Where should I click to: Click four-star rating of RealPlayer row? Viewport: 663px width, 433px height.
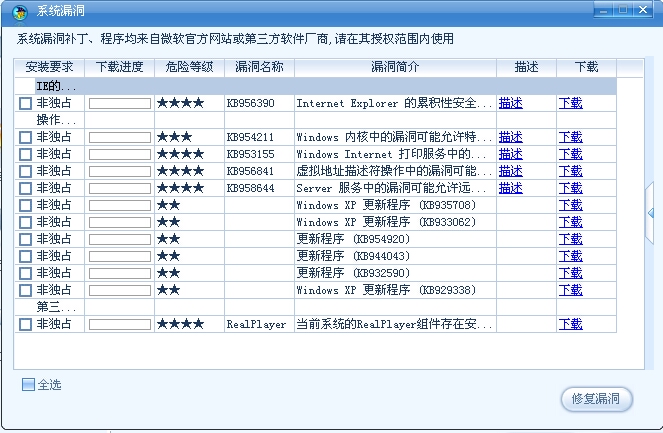[x=181, y=324]
